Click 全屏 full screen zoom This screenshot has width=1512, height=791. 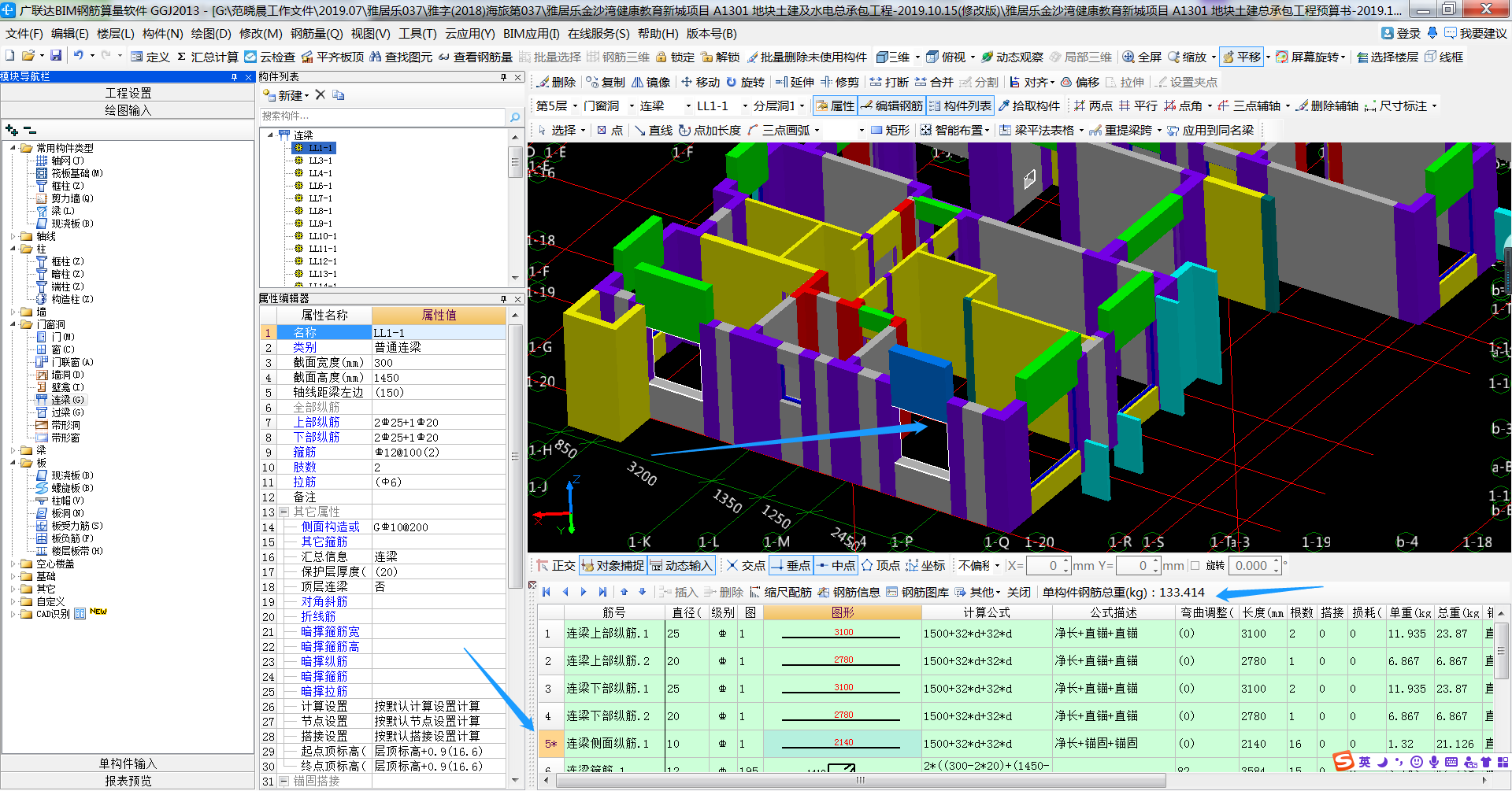pos(1142,57)
